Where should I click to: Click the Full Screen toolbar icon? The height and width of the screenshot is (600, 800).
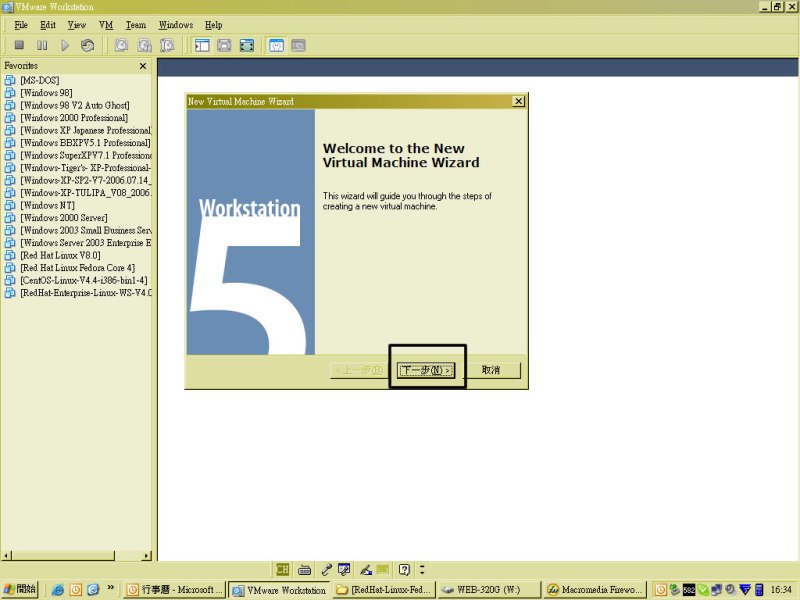click(x=247, y=45)
